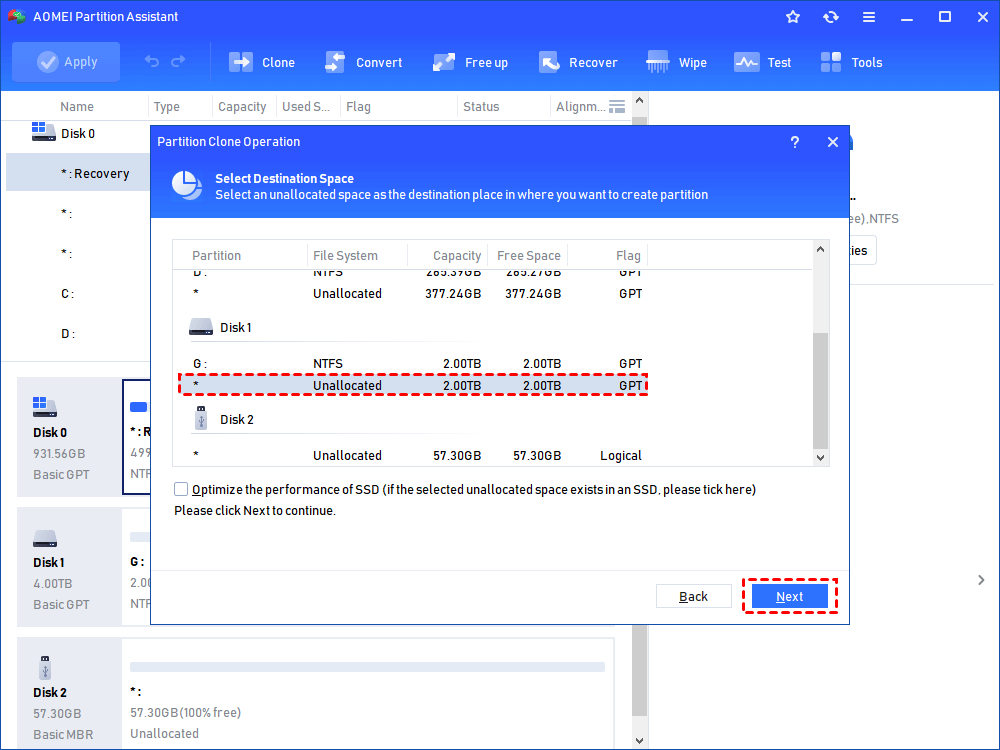Select the Clone tool in the toolbar
This screenshot has height=750, width=1000.
tap(262, 61)
